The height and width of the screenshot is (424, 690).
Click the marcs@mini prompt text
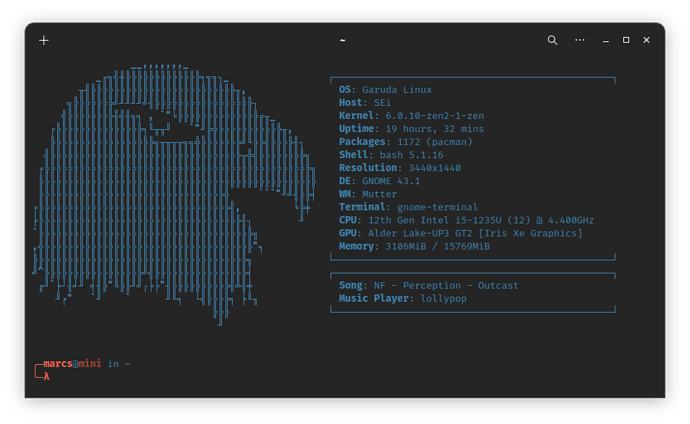tap(72, 364)
